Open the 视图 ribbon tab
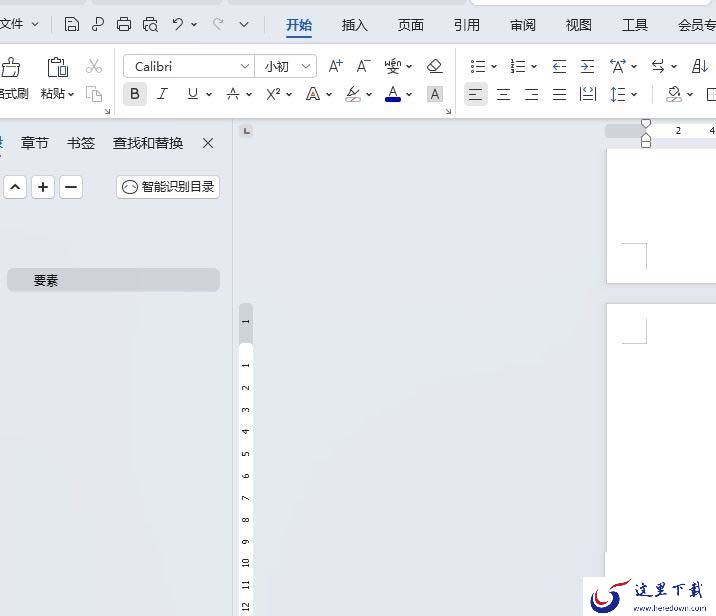The width and height of the screenshot is (716, 616). point(579,25)
